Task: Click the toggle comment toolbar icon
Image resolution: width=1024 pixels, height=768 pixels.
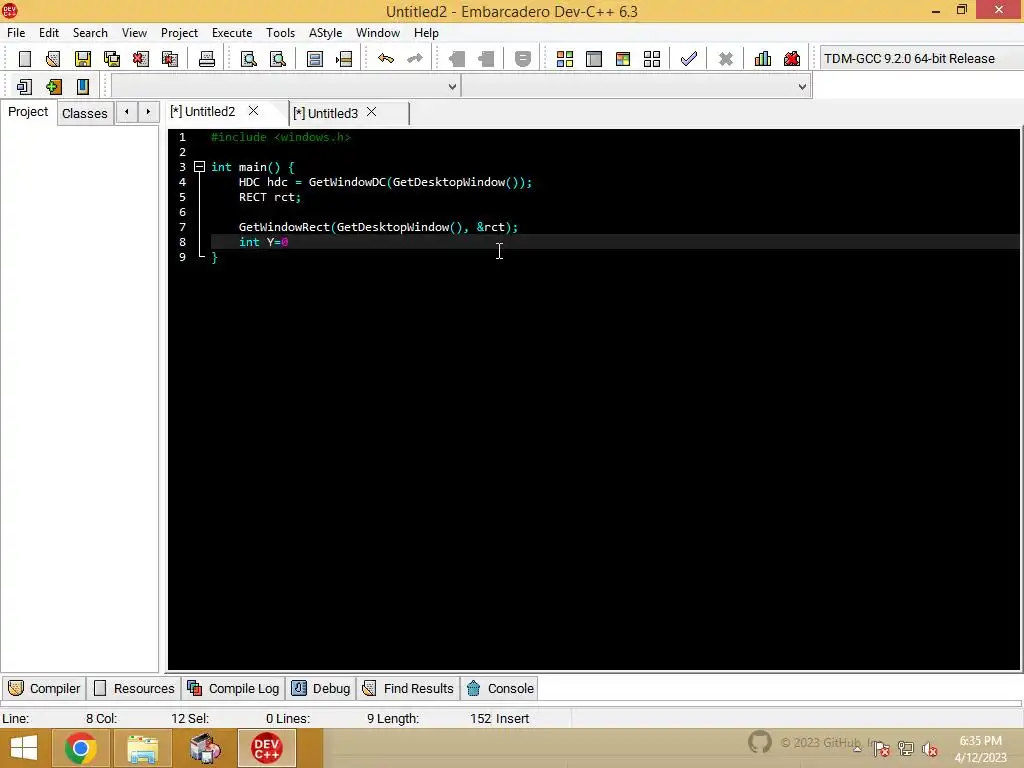Action: tap(523, 59)
